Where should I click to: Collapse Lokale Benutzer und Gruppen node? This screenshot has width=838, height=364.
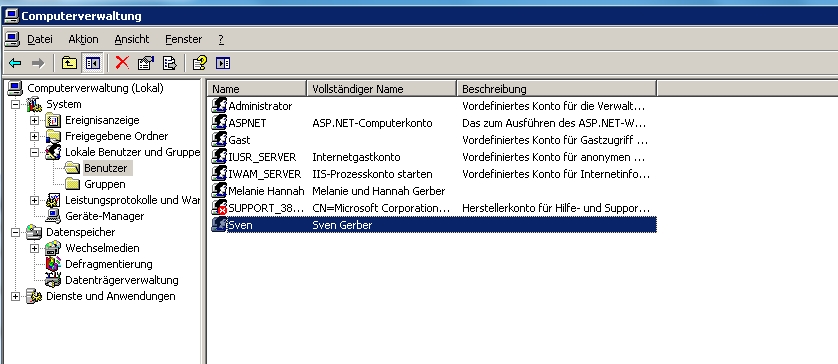pos(35,152)
